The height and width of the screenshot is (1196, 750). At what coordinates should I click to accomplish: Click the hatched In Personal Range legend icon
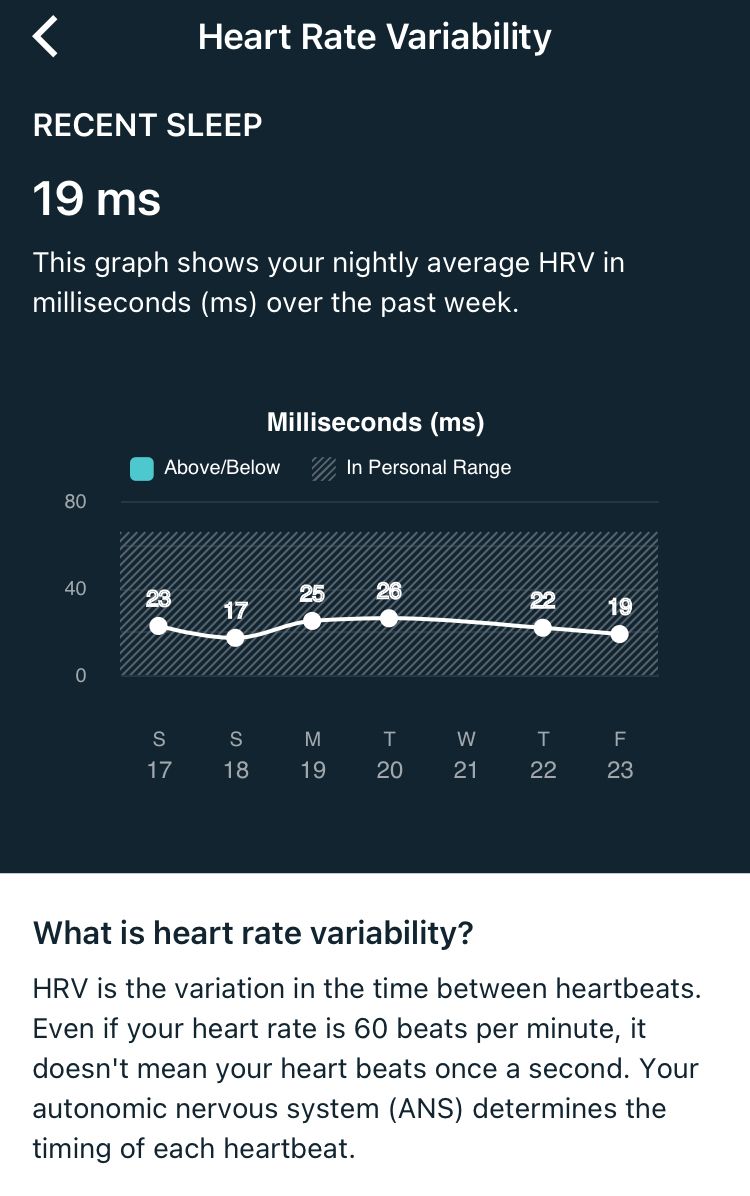pos(323,468)
